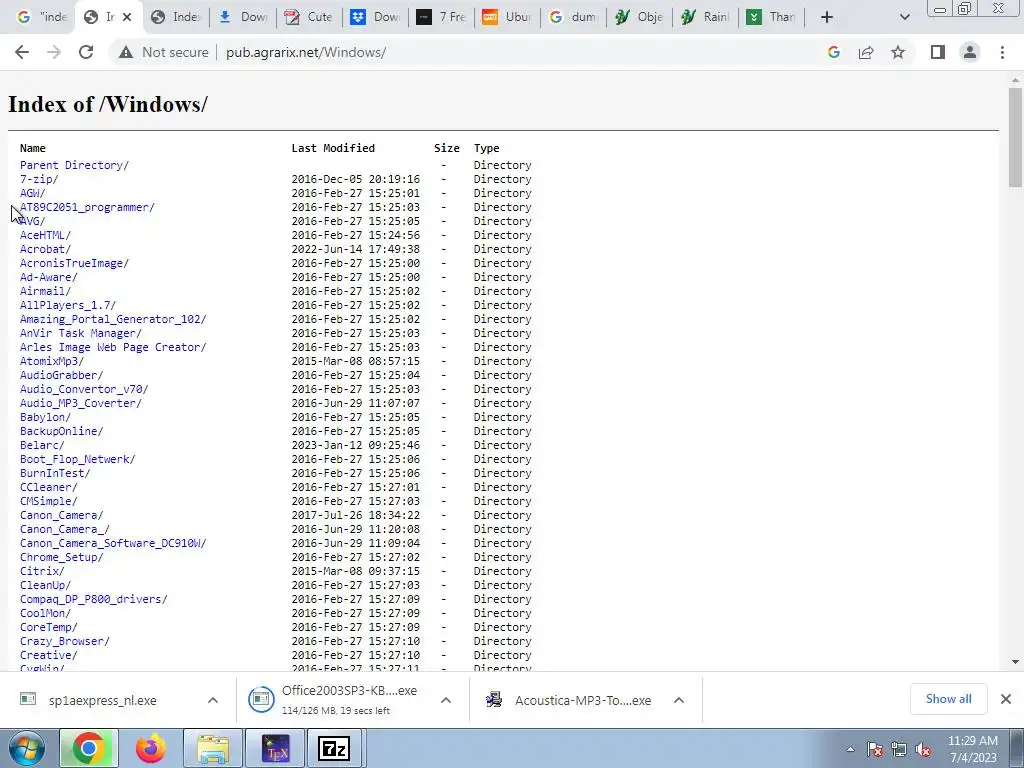The height and width of the screenshot is (768, 1024).
Task: Click the Size column header
Action: pyautogui.click(x=447, y=148)
